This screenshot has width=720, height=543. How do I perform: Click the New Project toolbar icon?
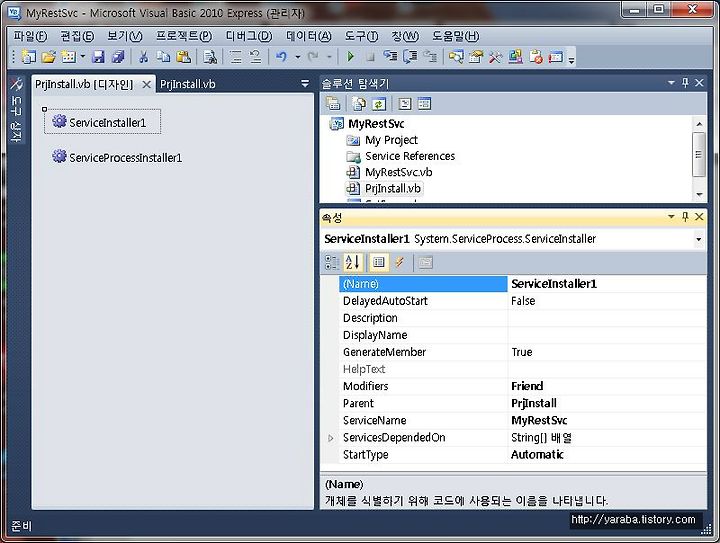pos(28,57)
